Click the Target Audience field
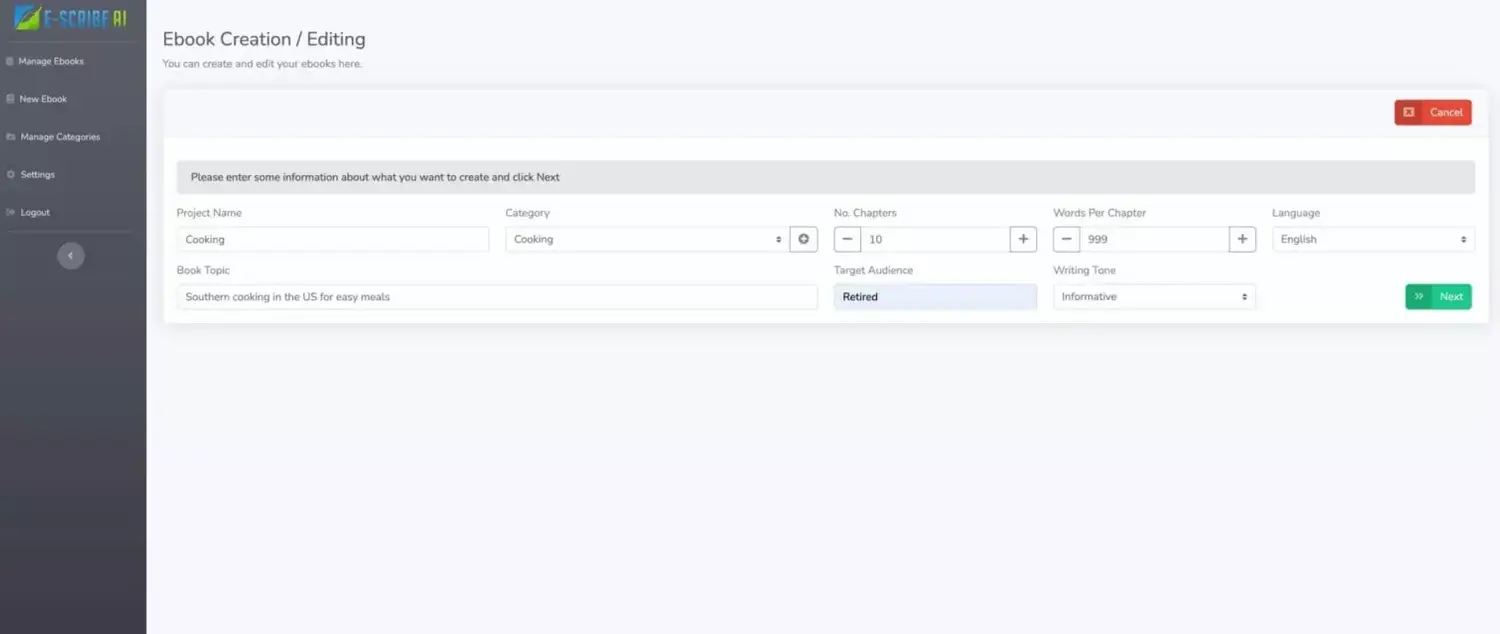 pos(934,297)
